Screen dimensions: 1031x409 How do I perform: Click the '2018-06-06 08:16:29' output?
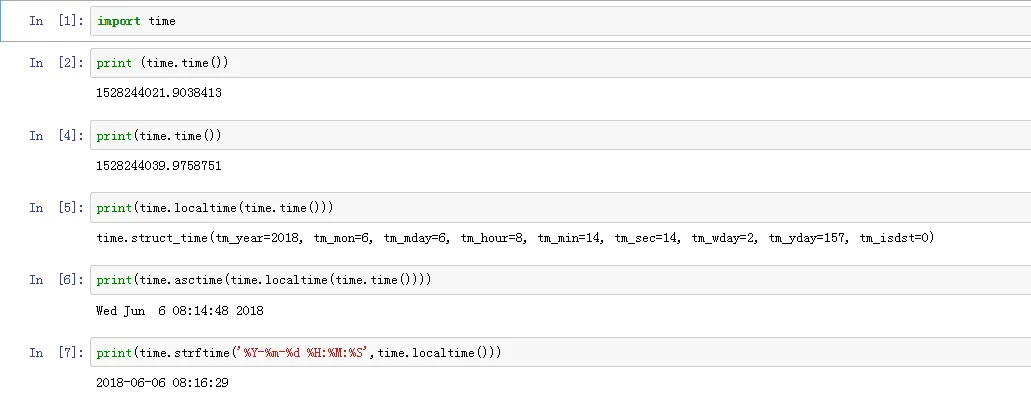(162, 383)
